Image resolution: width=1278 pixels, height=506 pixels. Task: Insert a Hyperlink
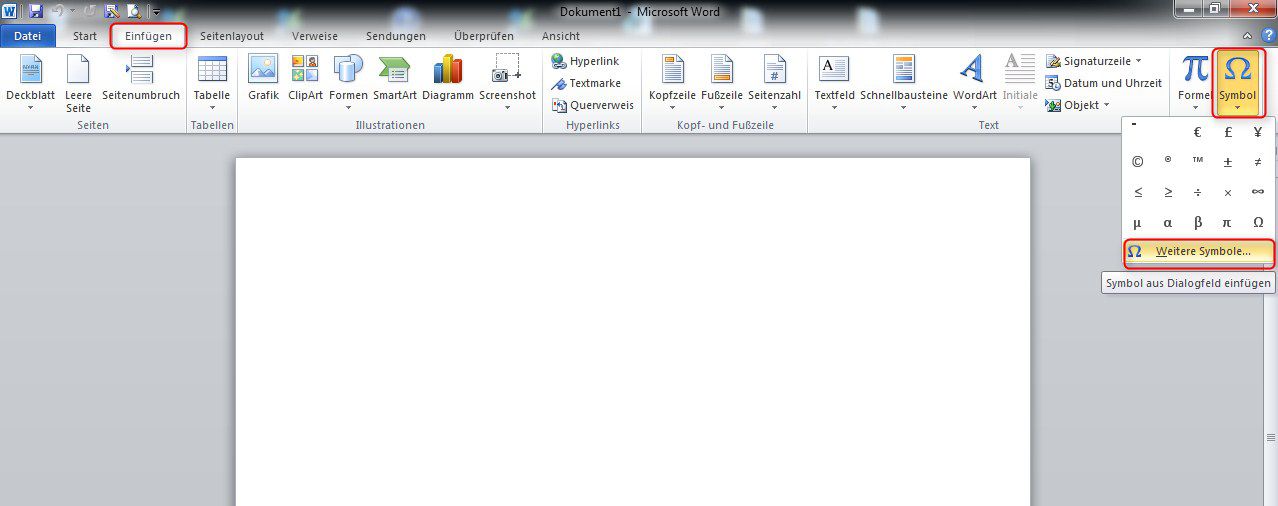click(586, 61)
